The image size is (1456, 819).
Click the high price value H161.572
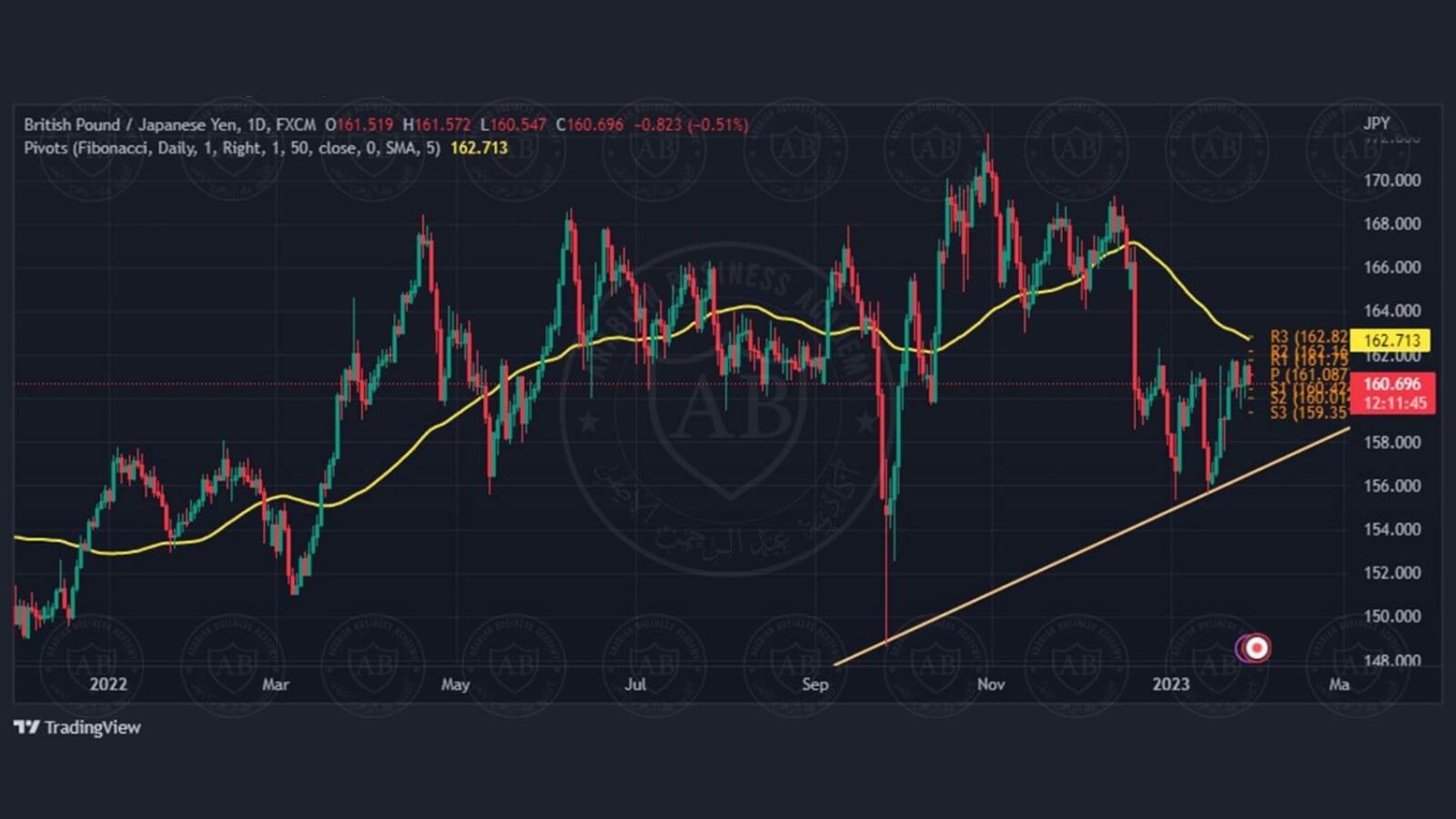[437, 124]
